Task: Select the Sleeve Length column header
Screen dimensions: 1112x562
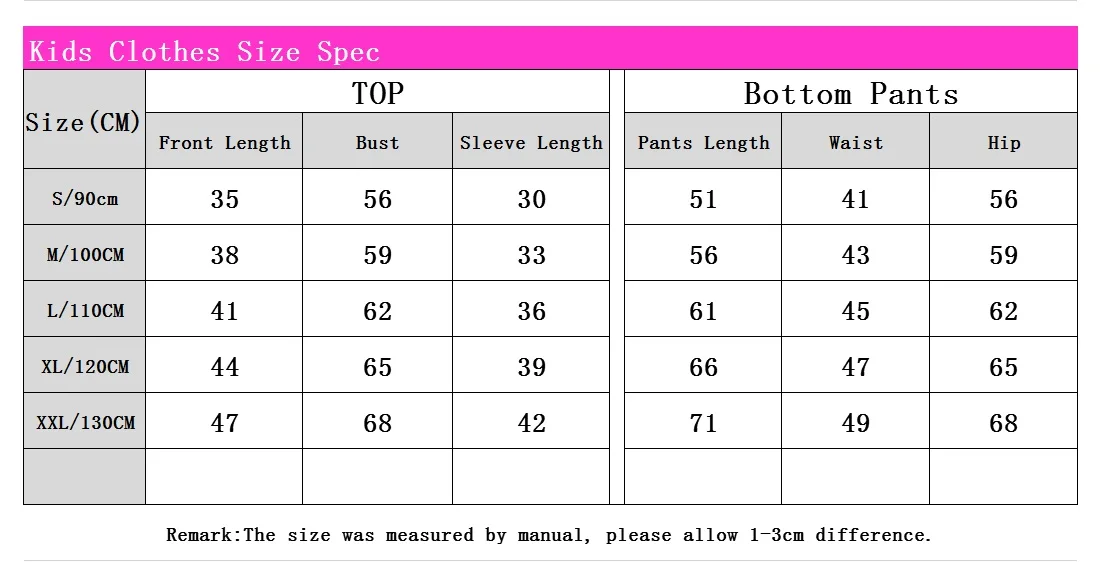Action: point(530,141)
